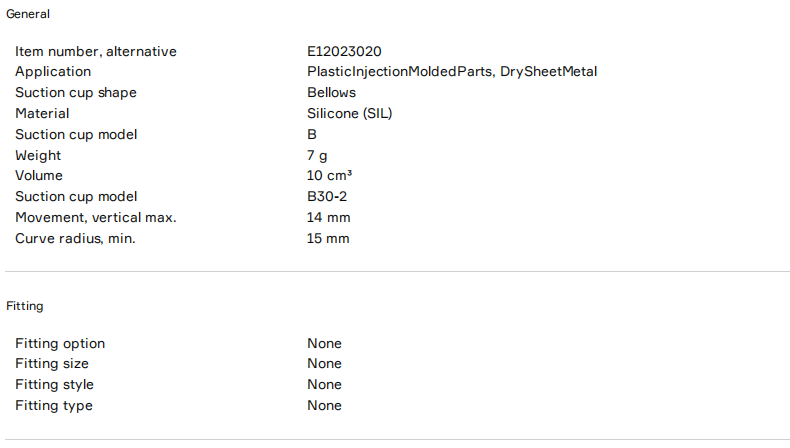Click the Material row label
This screenshot has width=790, height=448.
pos(42,114)
